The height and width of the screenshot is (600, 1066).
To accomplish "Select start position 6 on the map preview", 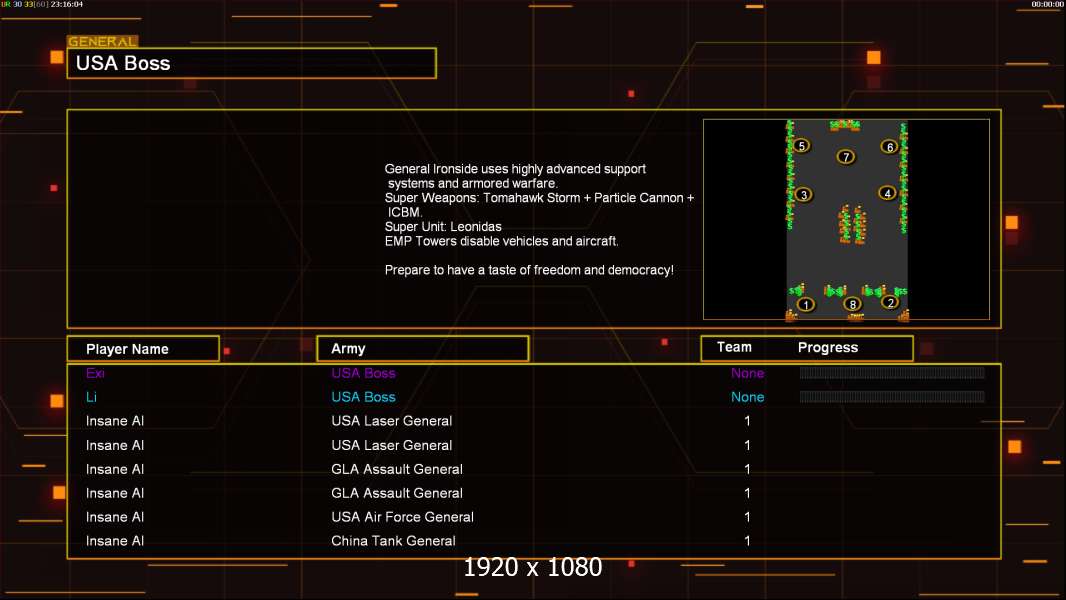I will tap(889, 147).
